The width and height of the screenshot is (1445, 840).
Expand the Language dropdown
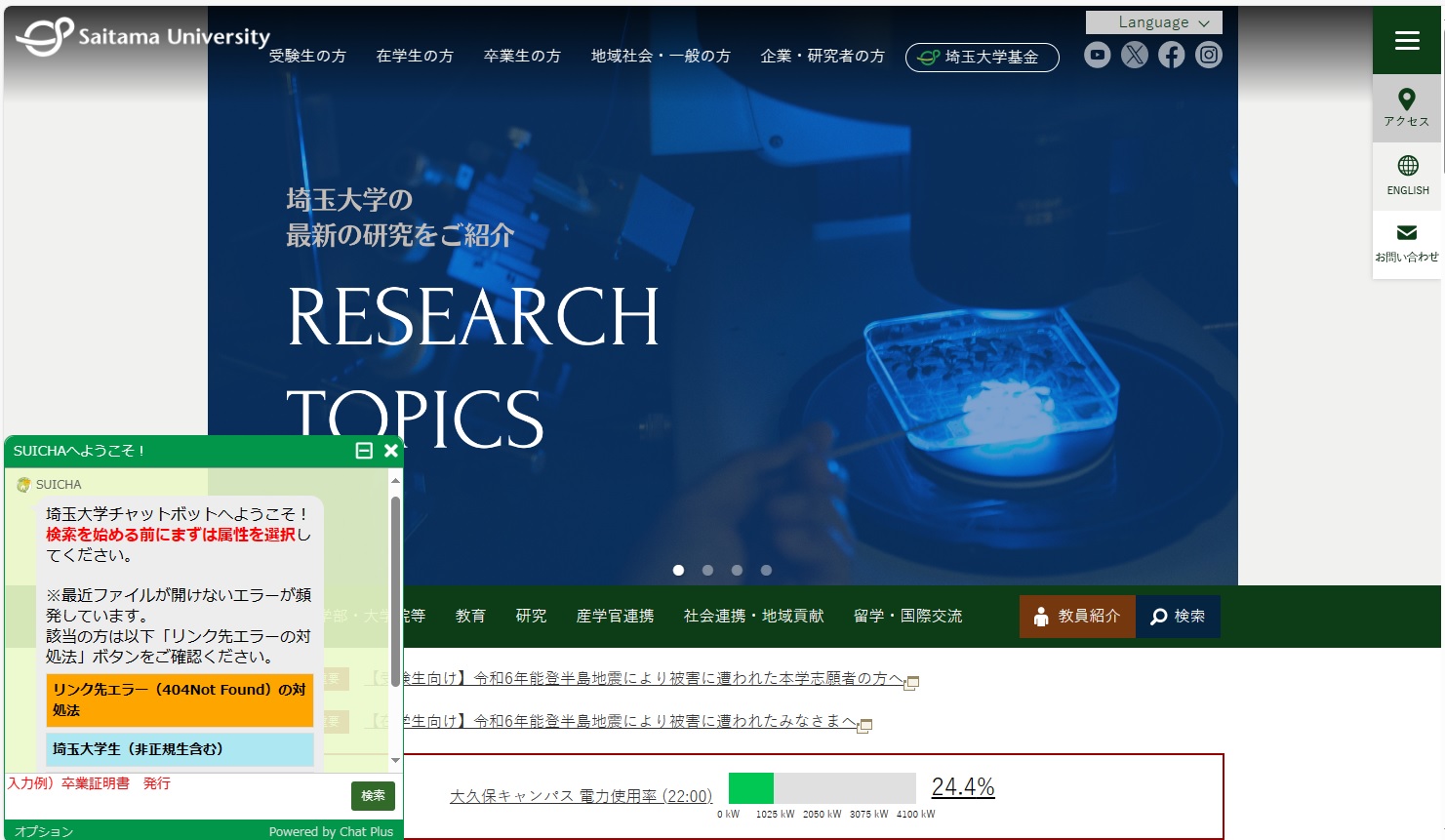tap(1153, 22)
